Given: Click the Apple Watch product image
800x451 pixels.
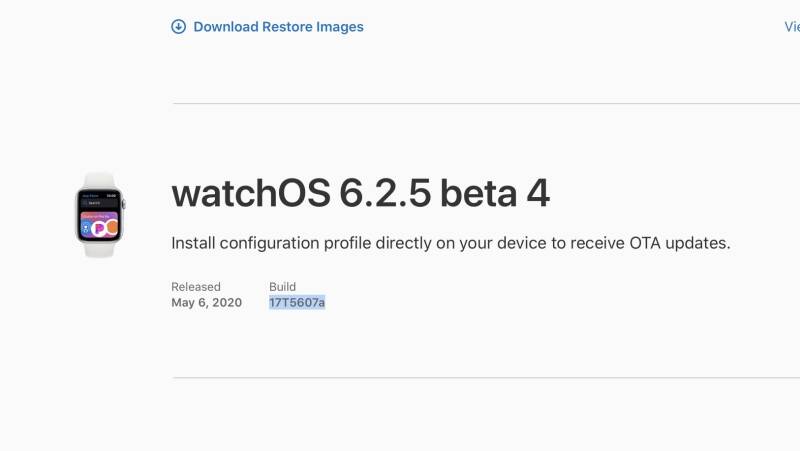Looking at the screenshot, I should pos(100,215).
